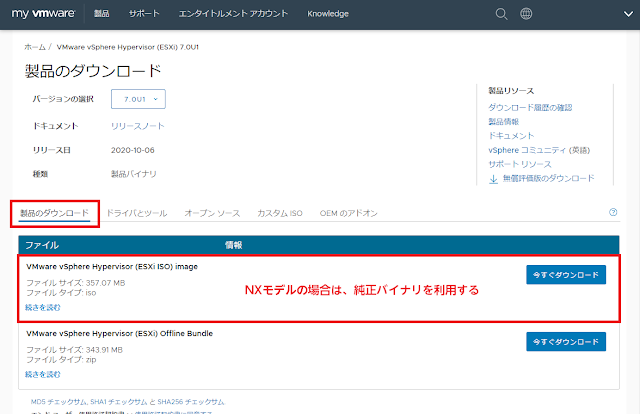Click the ファイル タイプ: iso text

[61, 293]
